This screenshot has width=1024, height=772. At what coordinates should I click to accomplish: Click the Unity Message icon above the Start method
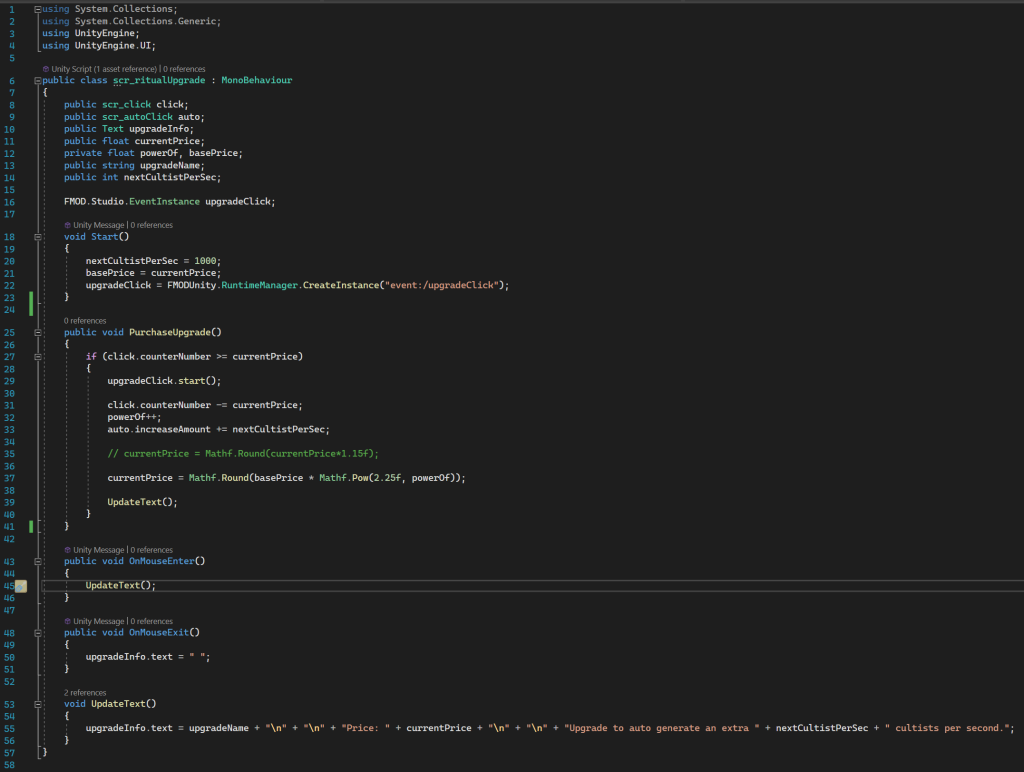coord(67,225)
